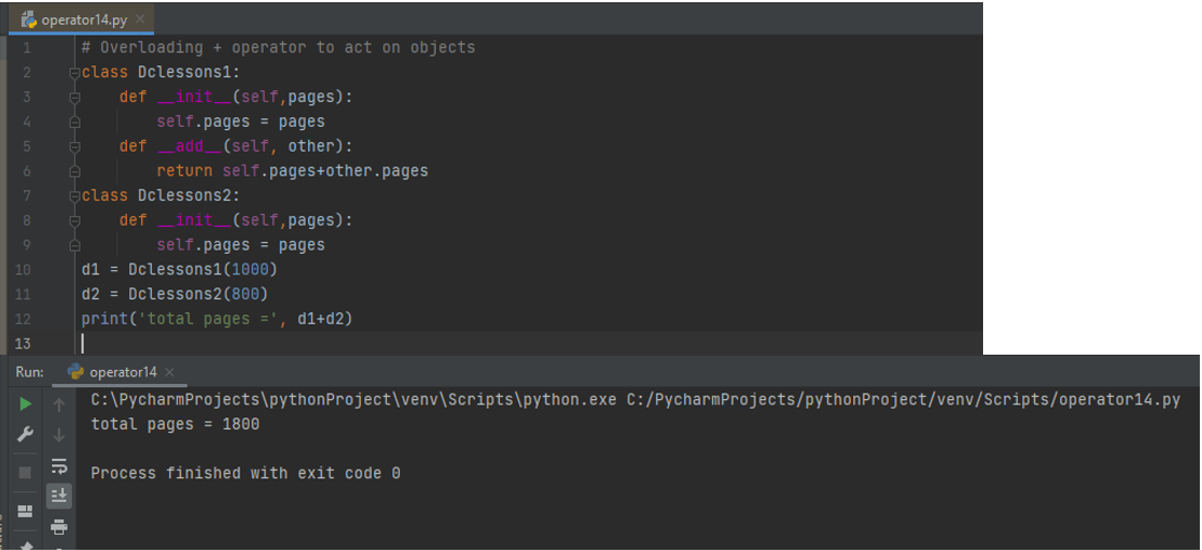Toggle soft-wrap in the Run console
This screenshot has width=1202, height=550.
point(59,466)
